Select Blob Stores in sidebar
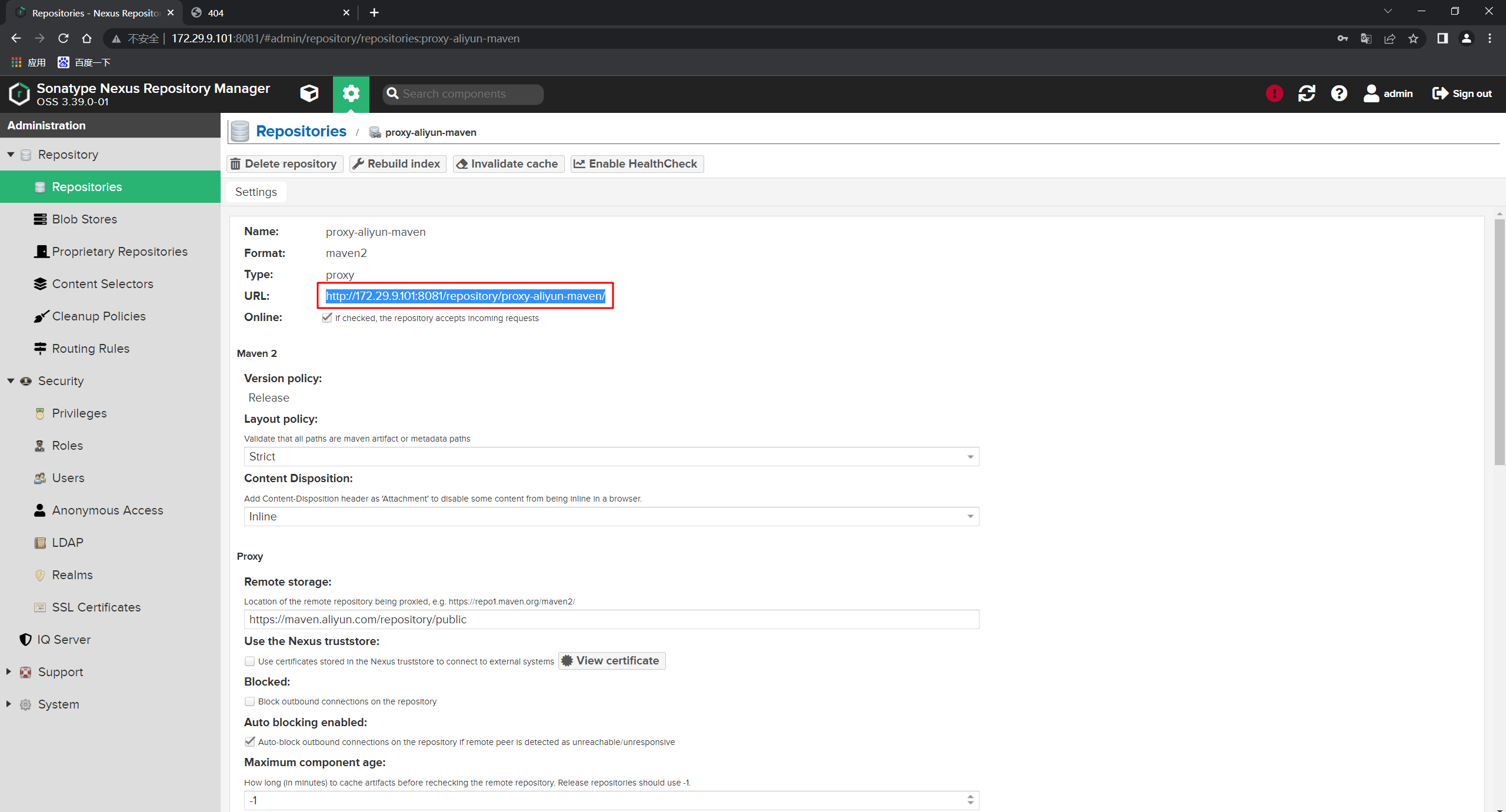The image size is (1506, 812). 84,219
